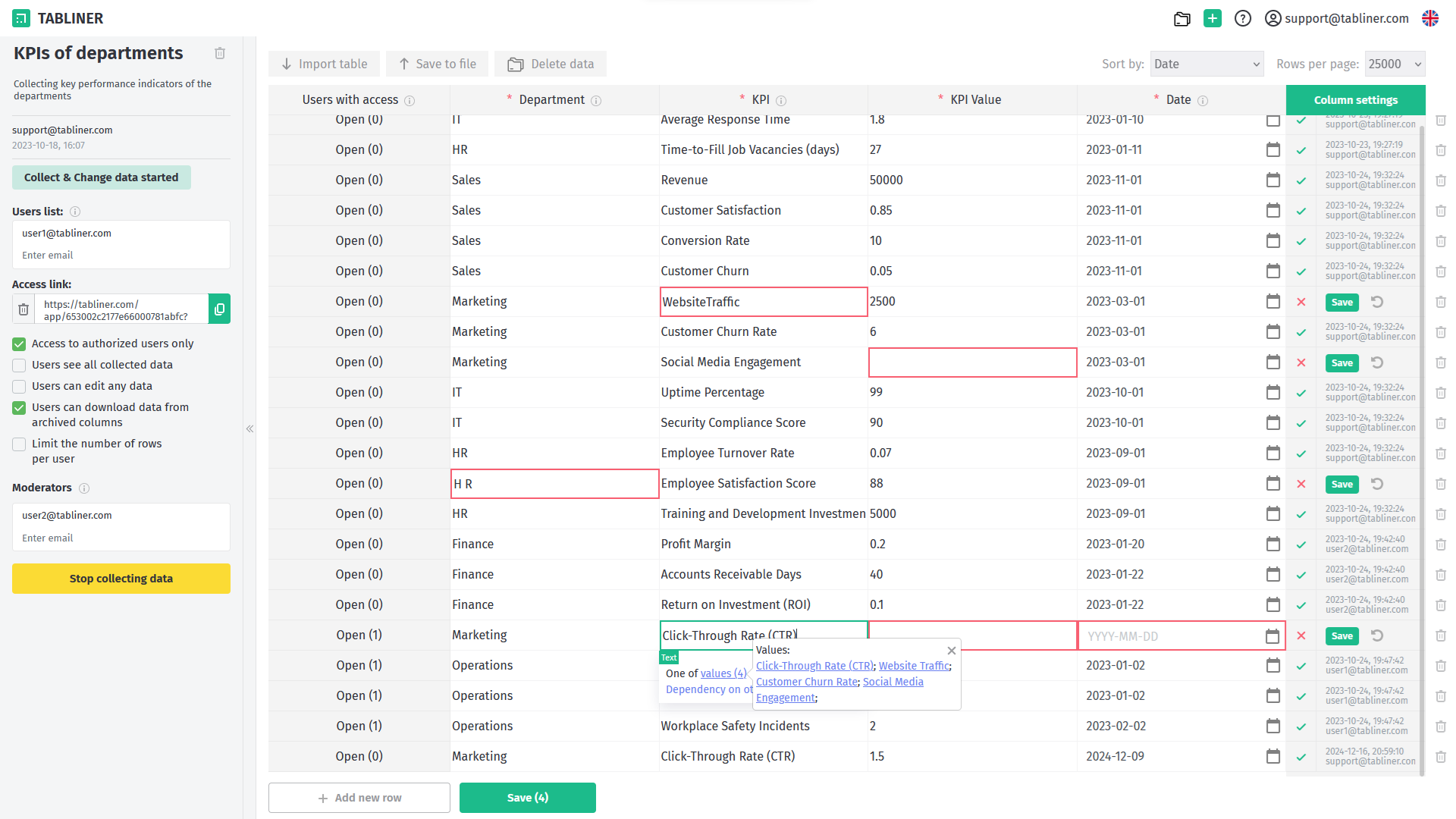Enable Users see all collected data
Screen dimensions: 1456x819
[20, 366]
